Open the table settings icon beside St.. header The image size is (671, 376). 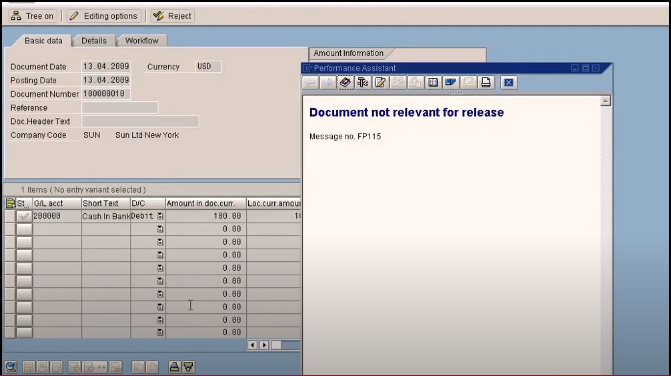(10, 203)
